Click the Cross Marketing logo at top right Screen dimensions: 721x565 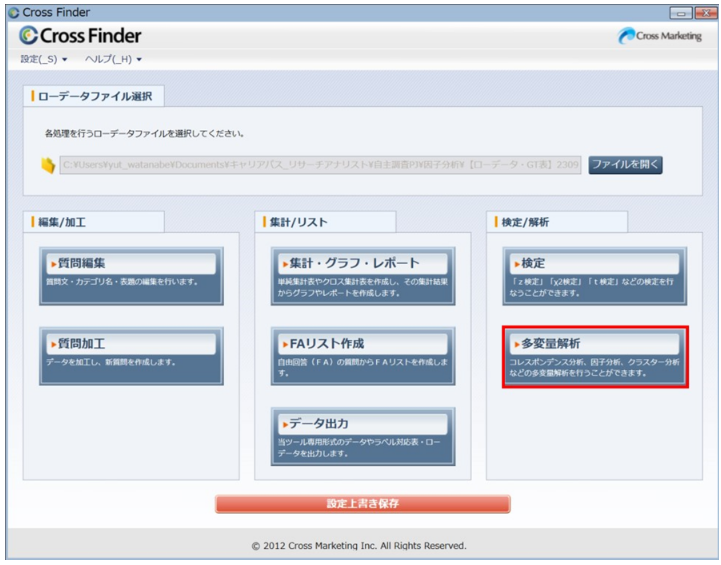click(661, 36)
